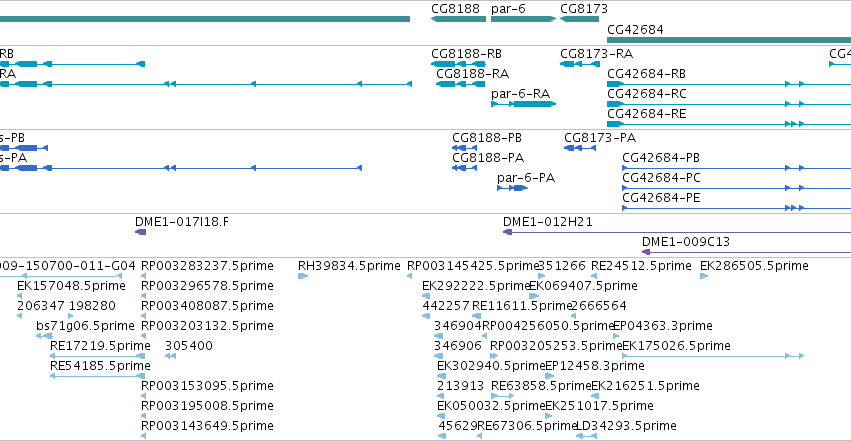This screenshot has height=441, width=851.
Task: Click the DME1-012H21 feature label
Action: click(548, 222)
